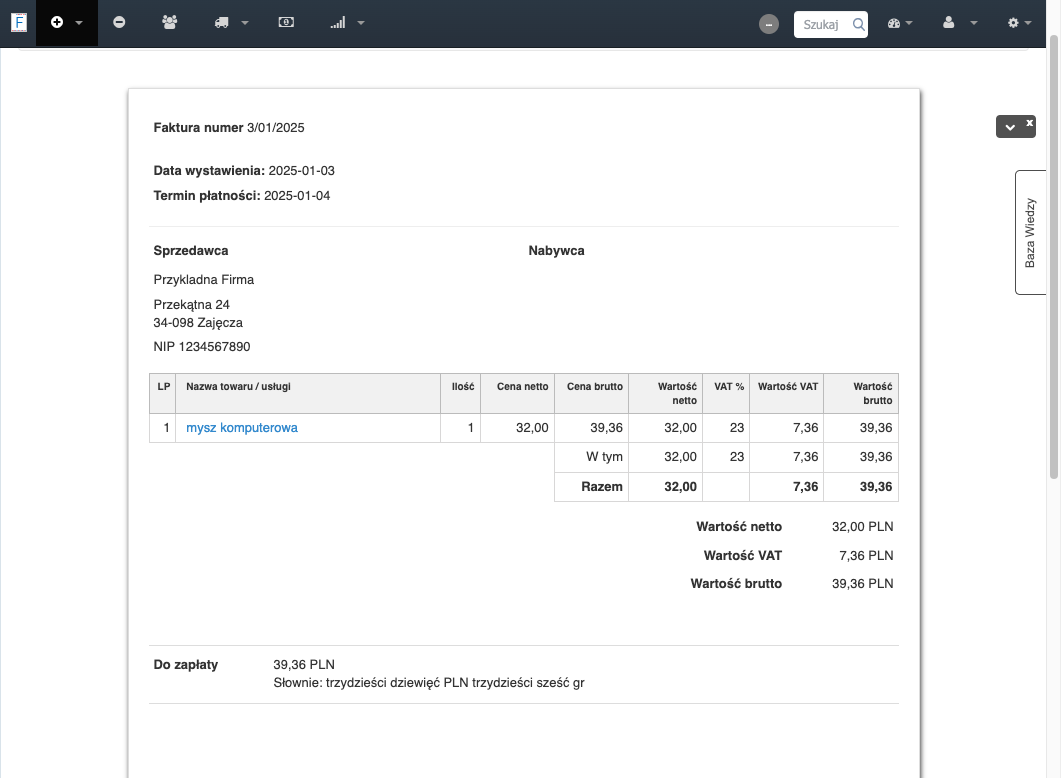This screenshot has width=1061, height=778.
Task: Open the settings gear menu
Action: [1019, 23]
